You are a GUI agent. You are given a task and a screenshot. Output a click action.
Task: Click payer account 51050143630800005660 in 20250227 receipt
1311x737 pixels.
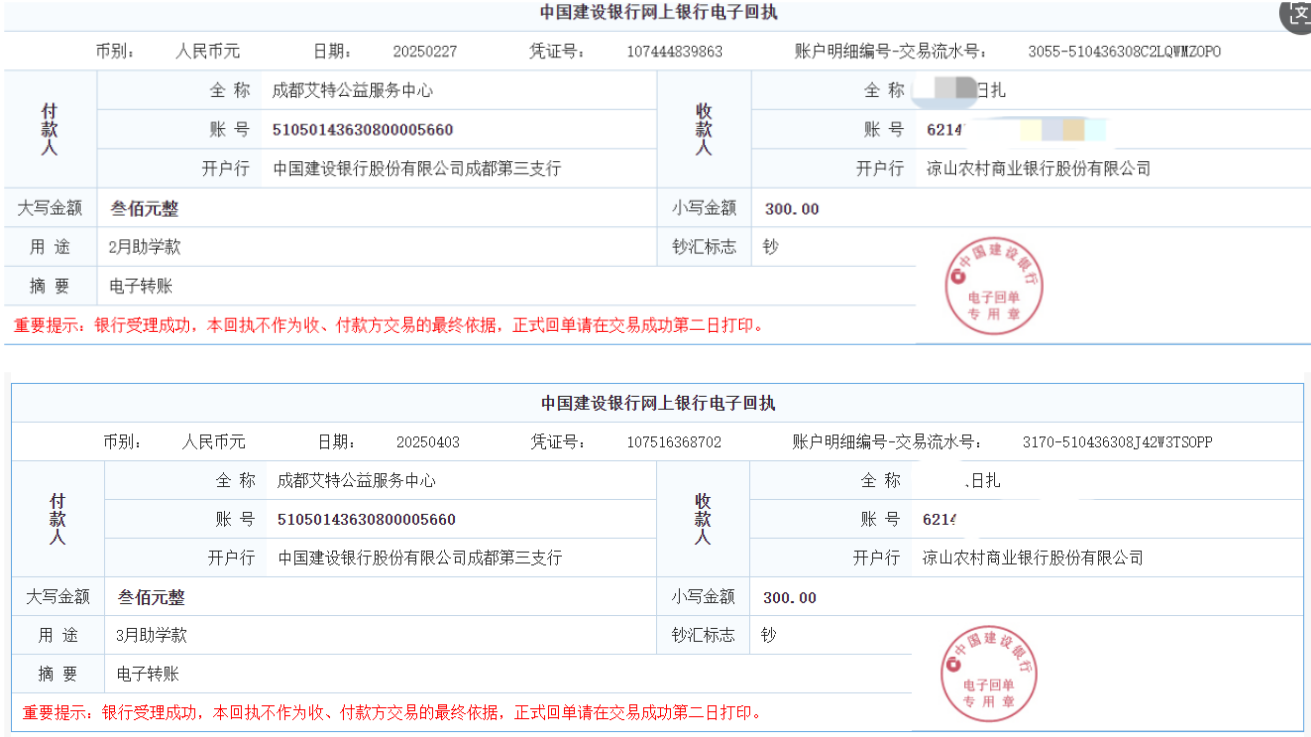click(x=363, y=130)
